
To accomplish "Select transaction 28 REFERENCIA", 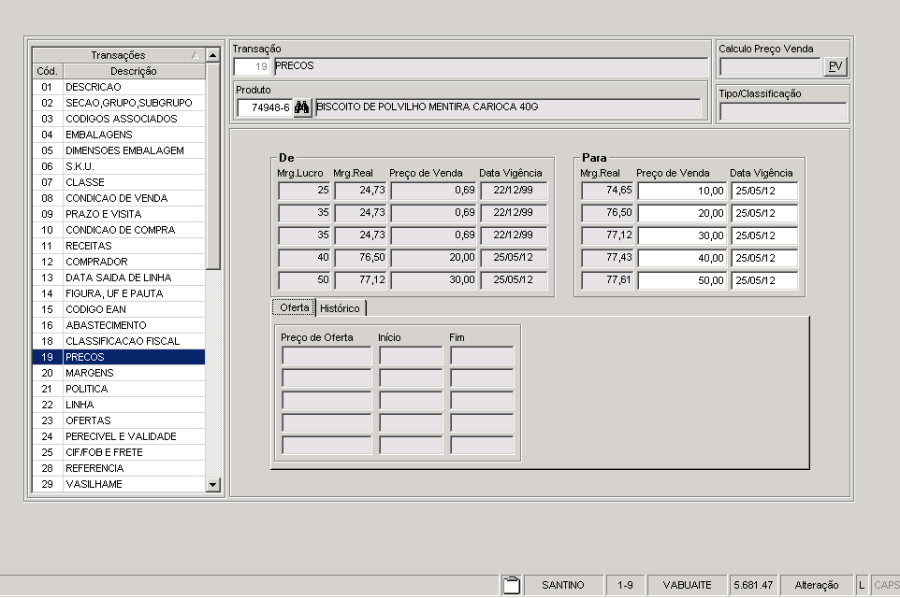I will click(x=119, y=468).
